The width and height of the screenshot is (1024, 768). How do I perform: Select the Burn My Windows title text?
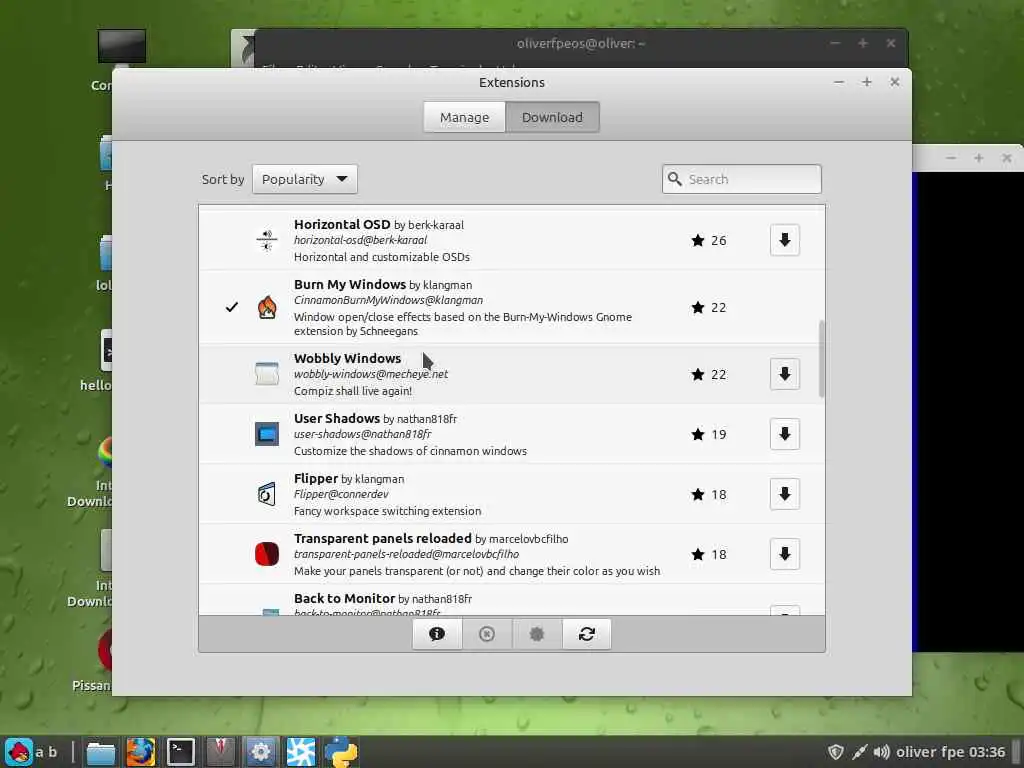350,285
